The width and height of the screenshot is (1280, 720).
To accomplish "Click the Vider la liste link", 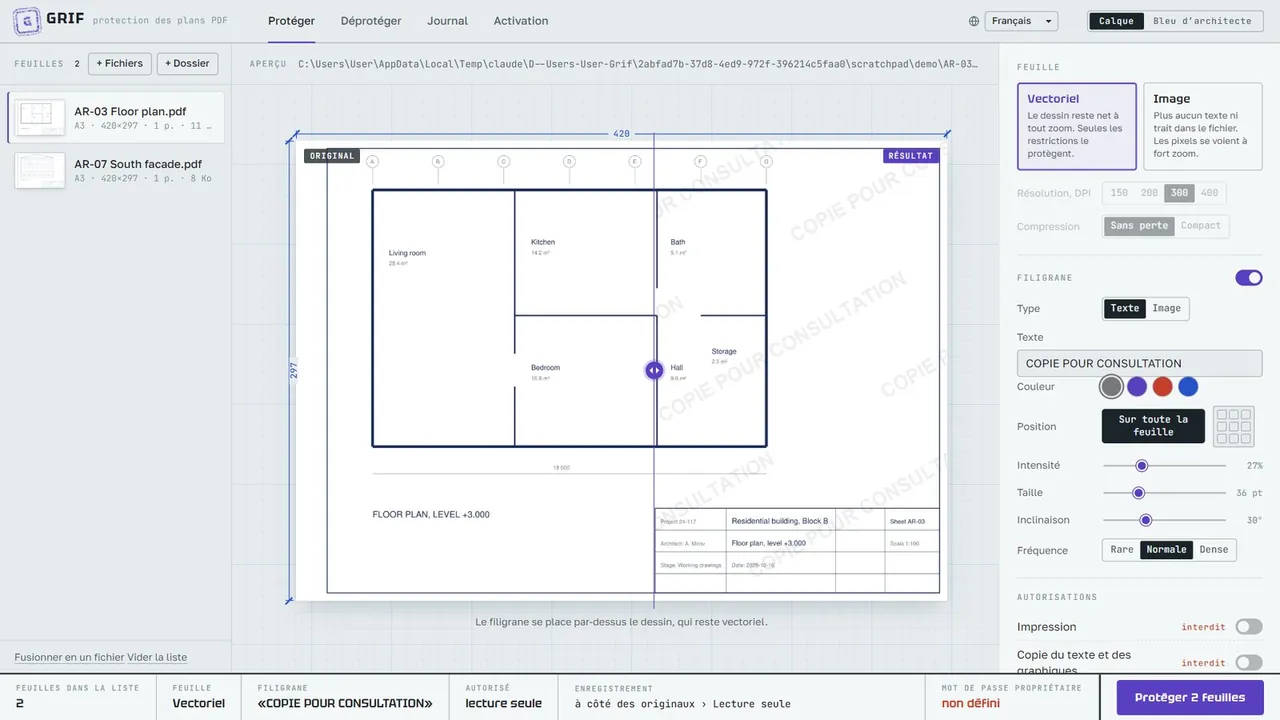I will [x=157, y=657].
